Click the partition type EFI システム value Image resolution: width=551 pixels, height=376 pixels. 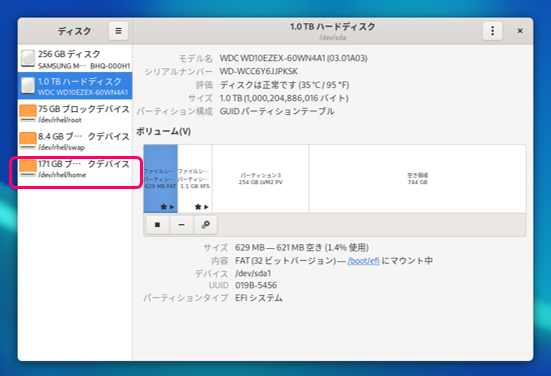(259, 298)
